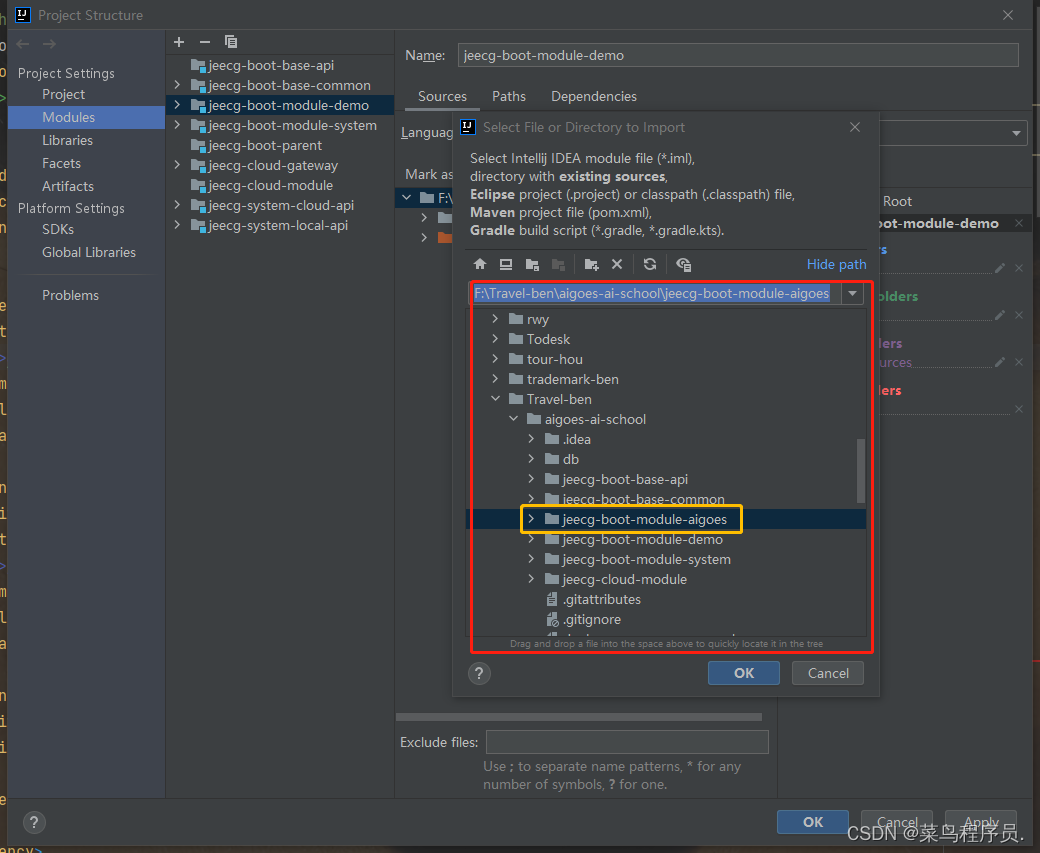1040x853 pixels.
Task: Expand the rwy folder
Action: coord(495,319)
